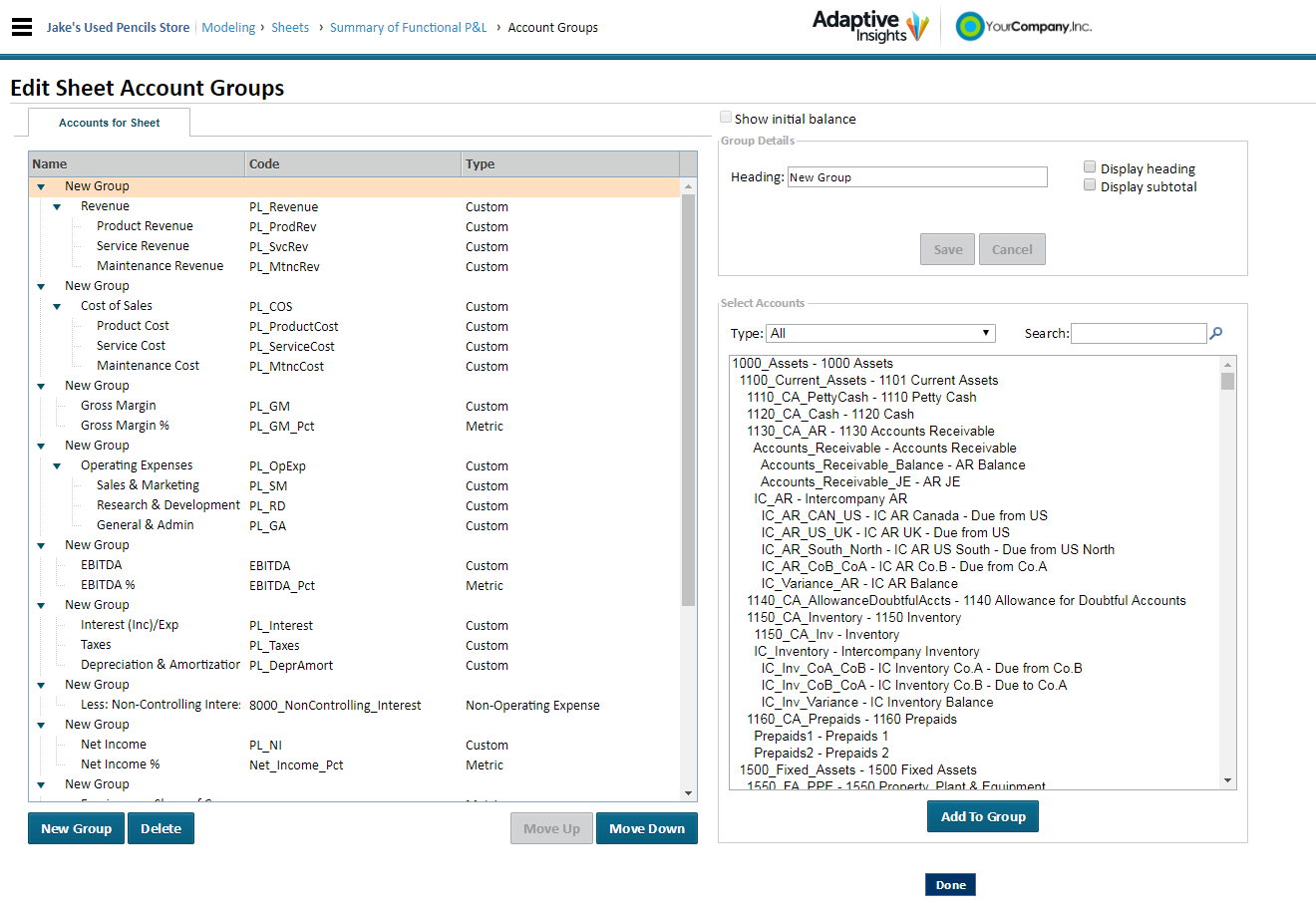1316x915 pixels.
Task: Check the Display heading option
Action: pyautogui.click(x=1090, y=167)
